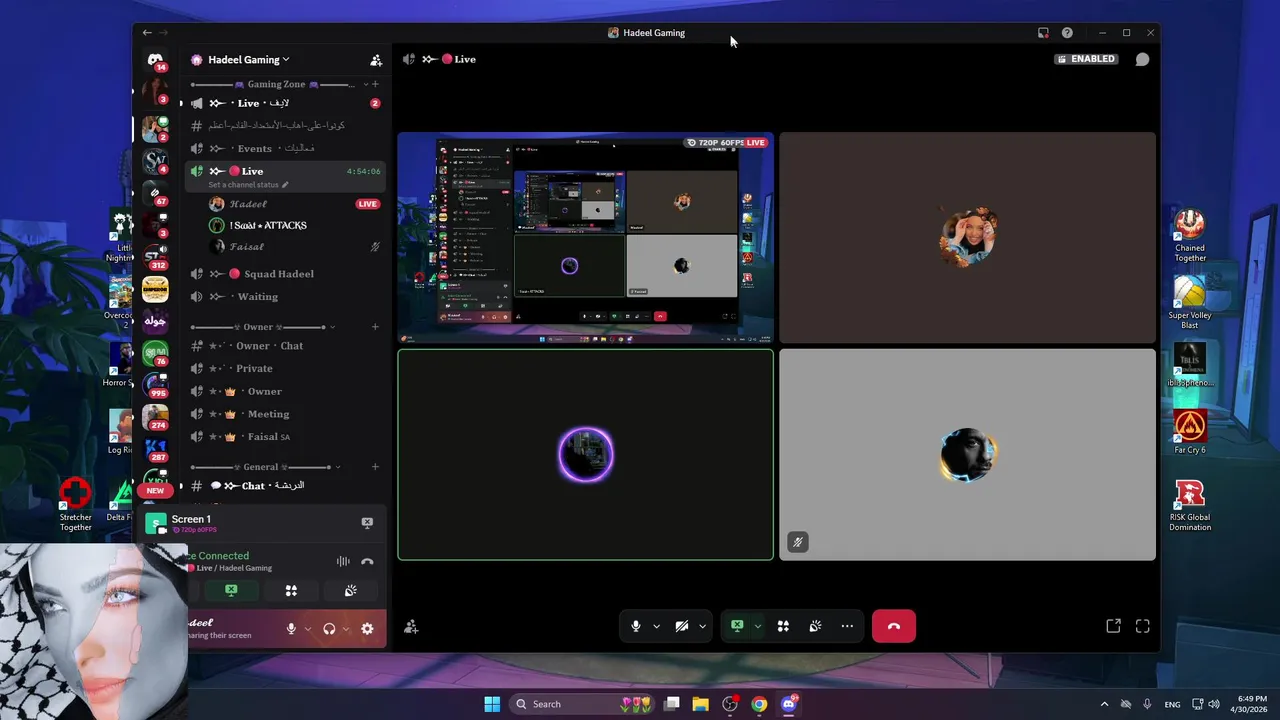The image size is (1280, 720).
Task: Select user Hadeel in the Live voice channel
Action: pos(248,204)
